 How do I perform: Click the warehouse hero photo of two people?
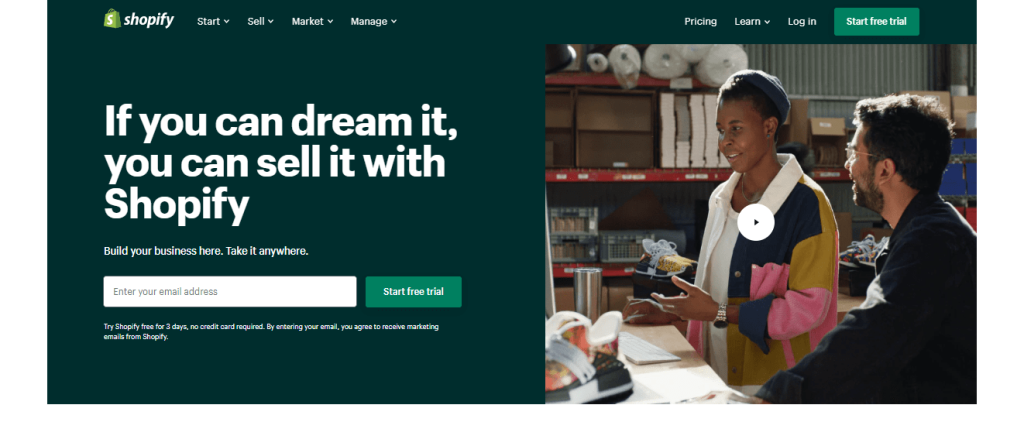(x=761, y=223)
